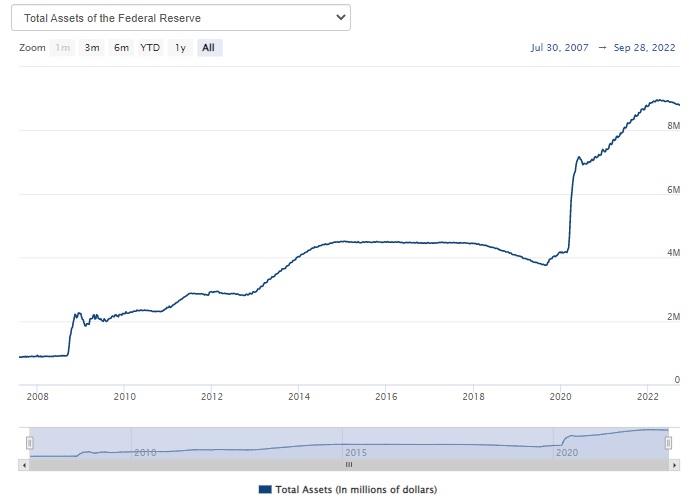Image resolution: width=693 pixels, height=504 pixels.
Task: Click the dropdown chevron arrow at top
Action: (x=340, y=18)
